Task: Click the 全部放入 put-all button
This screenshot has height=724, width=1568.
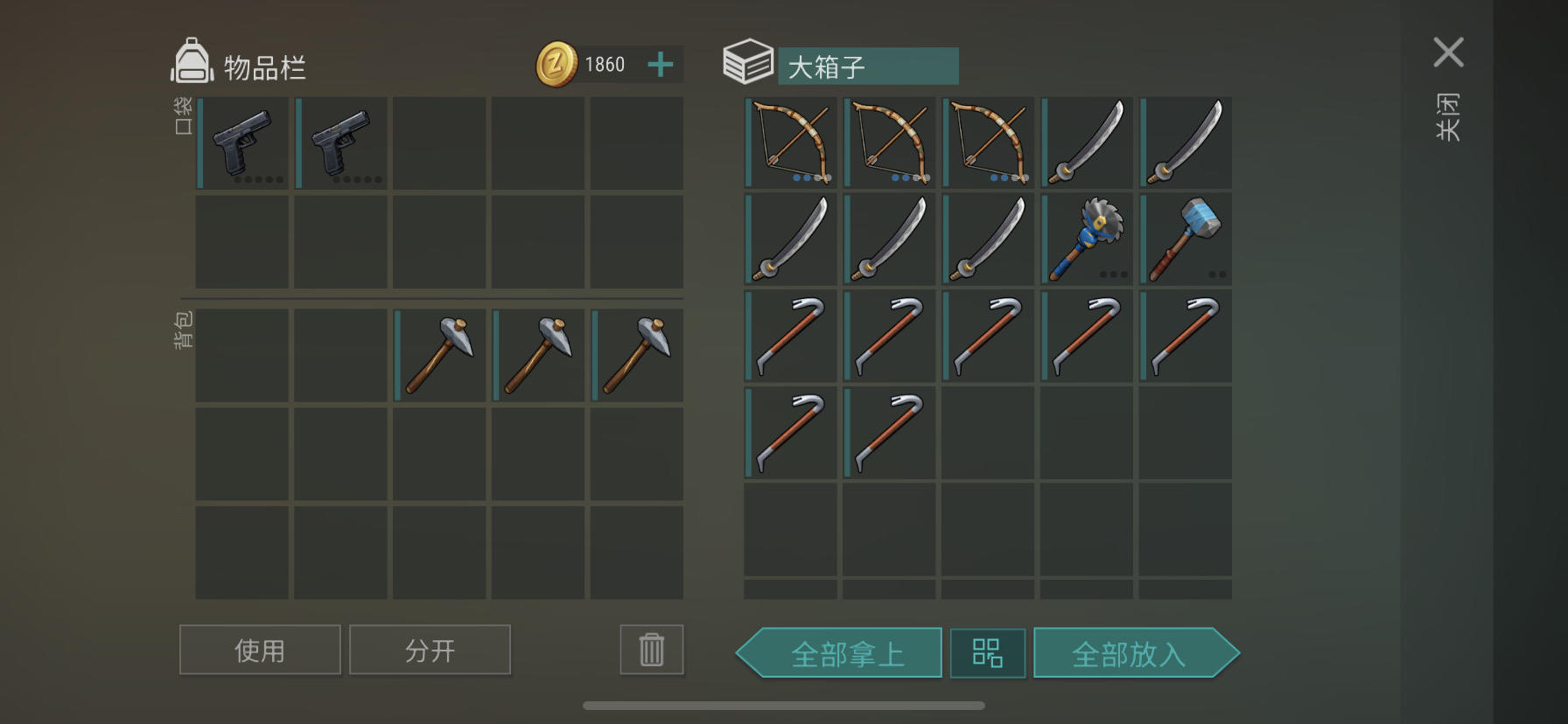Action: [x=1137, y=653]
